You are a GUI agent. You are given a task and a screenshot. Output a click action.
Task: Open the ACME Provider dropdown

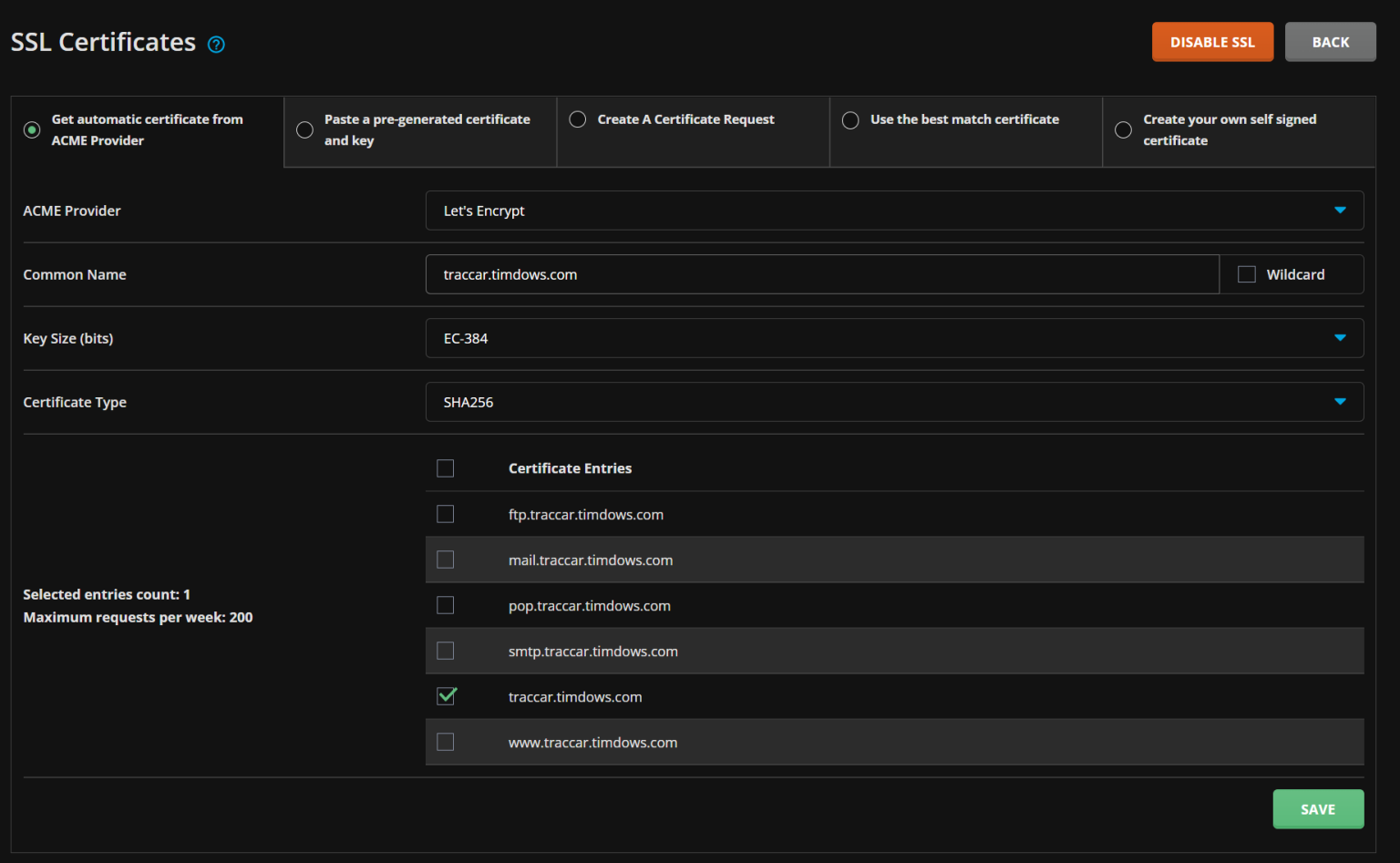pyautogui.click(x=894, y=211)
